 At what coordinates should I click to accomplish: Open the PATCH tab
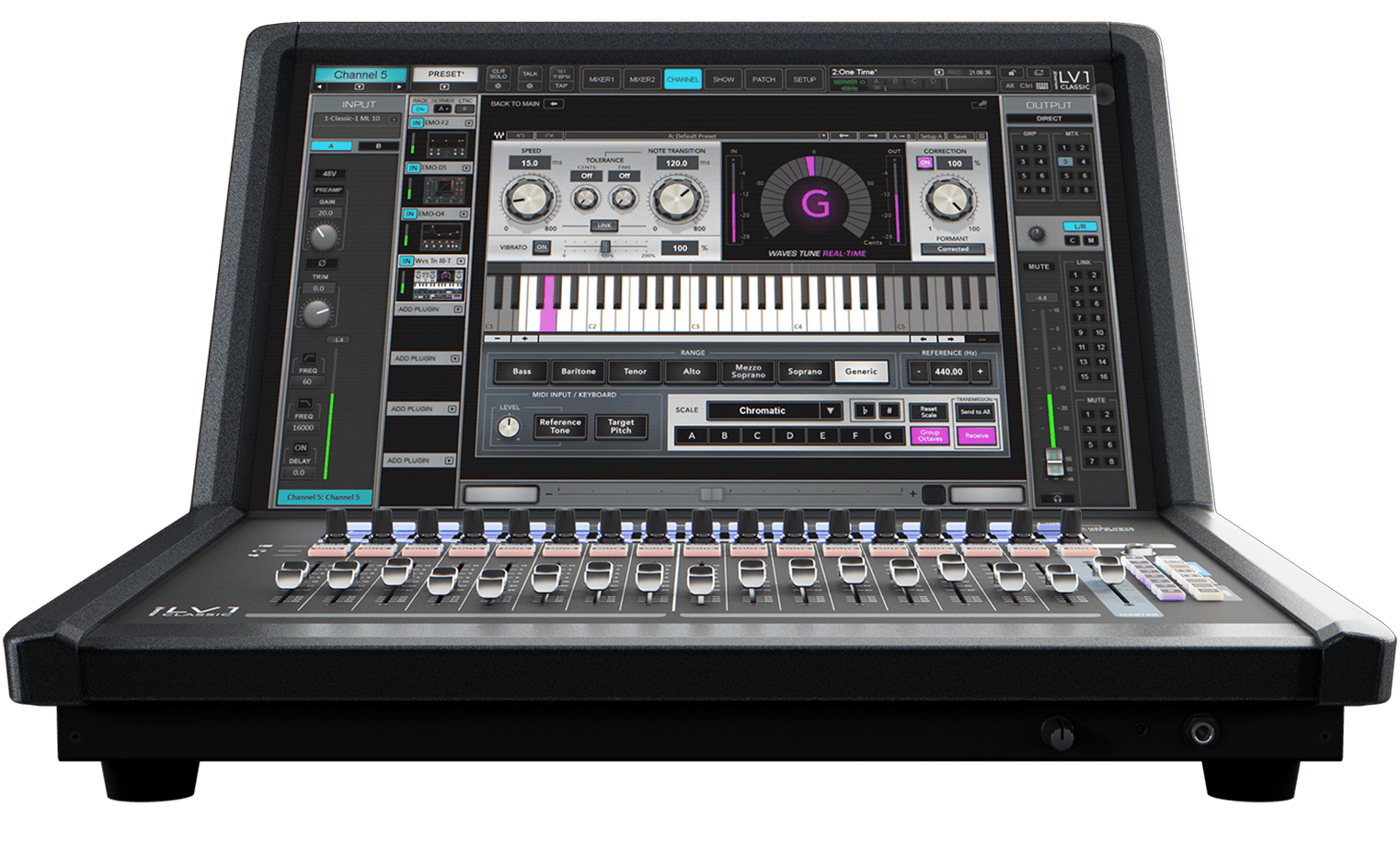coord(763,80)
